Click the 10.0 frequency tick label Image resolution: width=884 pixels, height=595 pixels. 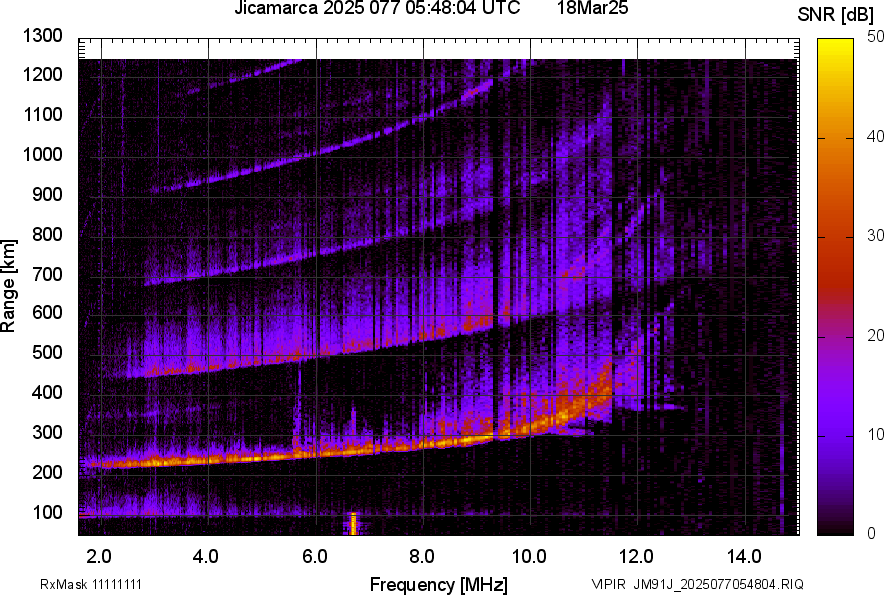pos(529,557)
